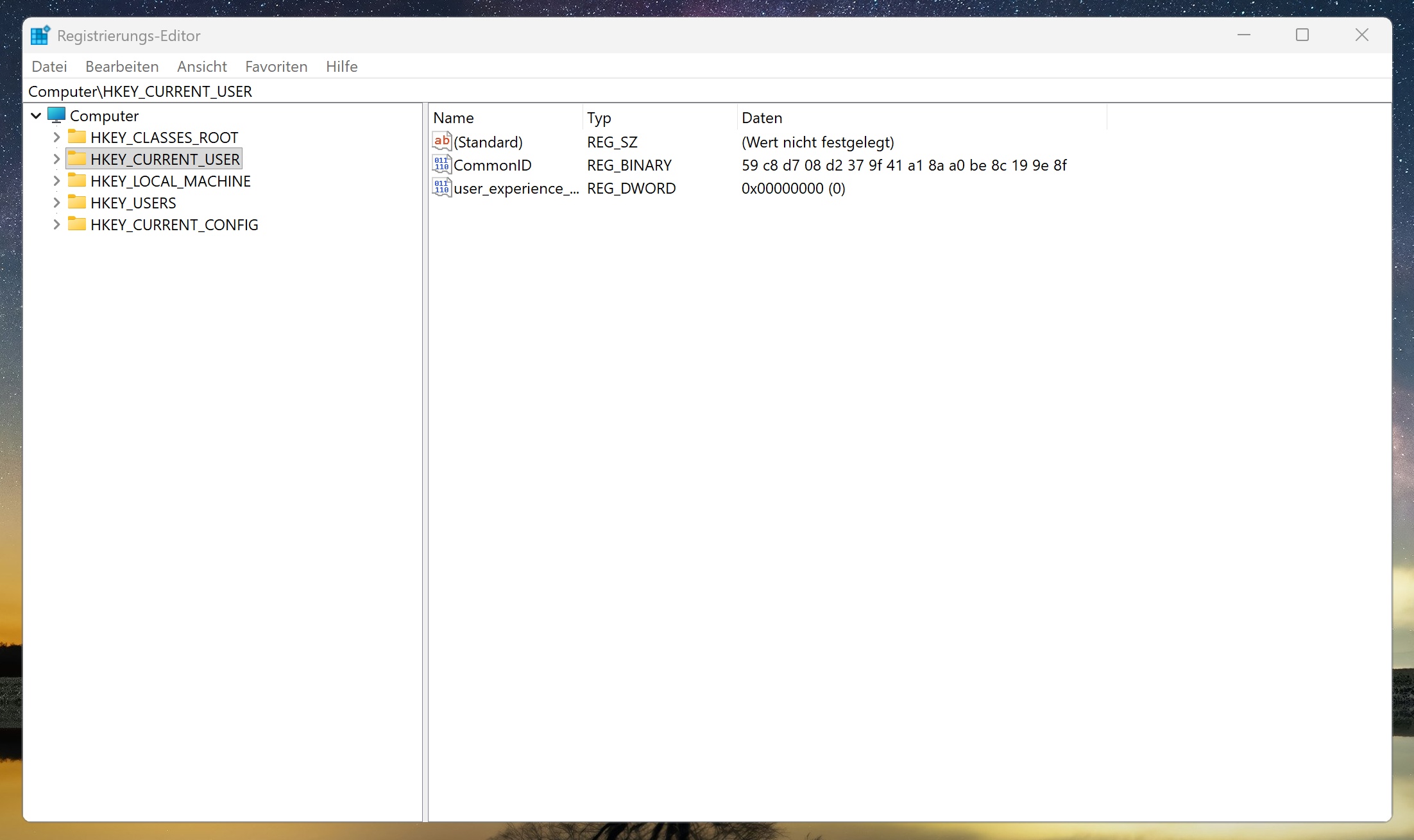This screenshot has height=840, width=1414.
Task: Click the 0x00000000 (0) data cell
Action: tap(794, 188)
